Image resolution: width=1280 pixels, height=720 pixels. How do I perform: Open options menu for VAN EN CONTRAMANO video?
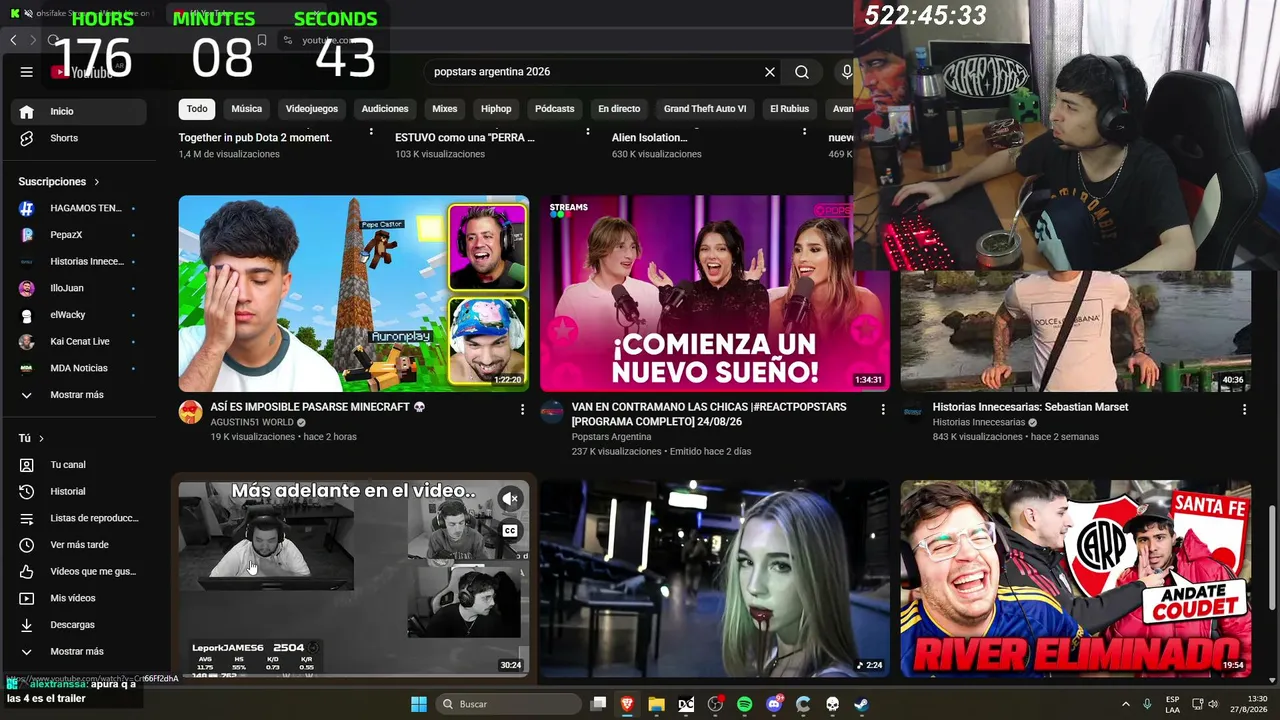coord(883,409)
